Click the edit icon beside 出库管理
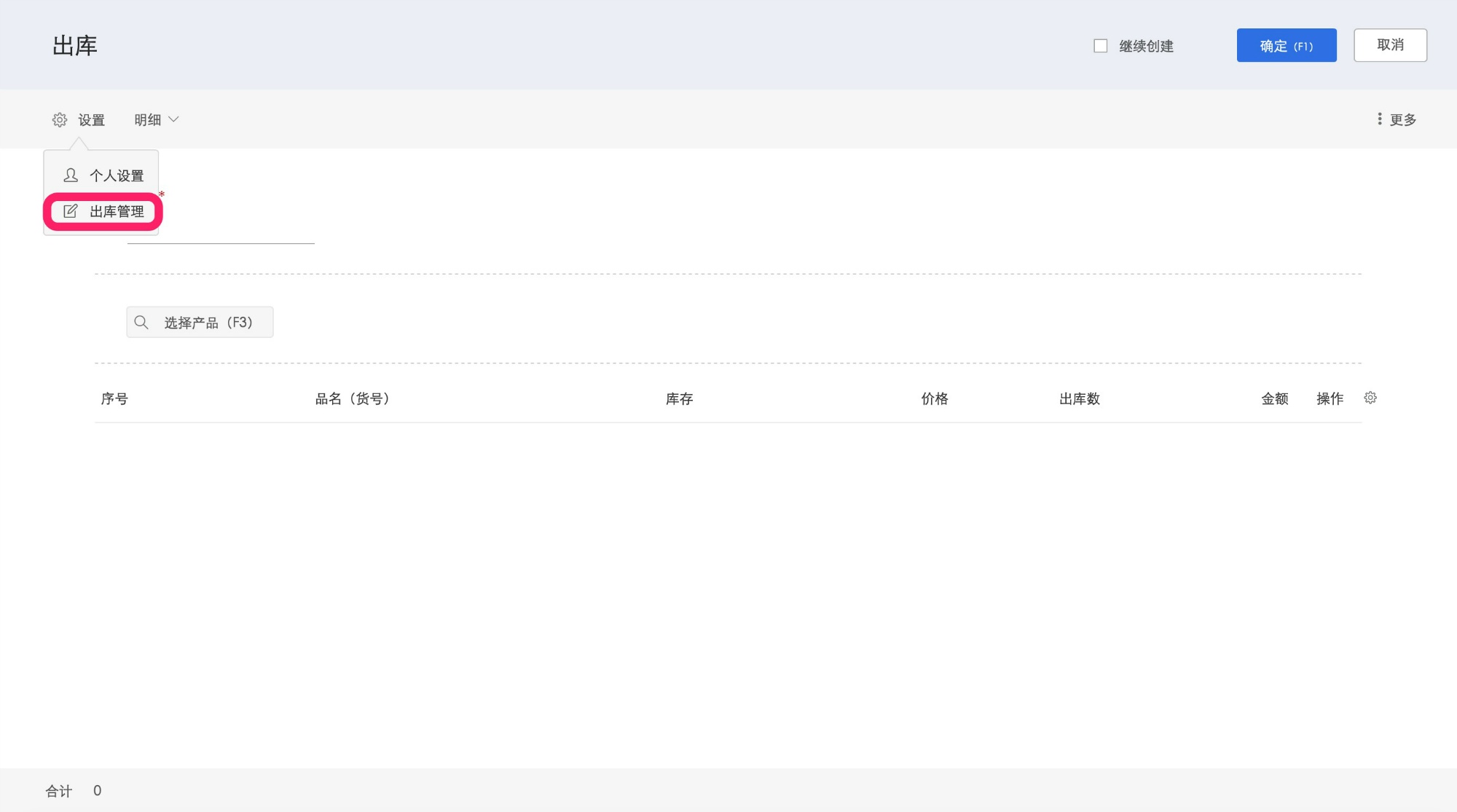 point(71,211)
